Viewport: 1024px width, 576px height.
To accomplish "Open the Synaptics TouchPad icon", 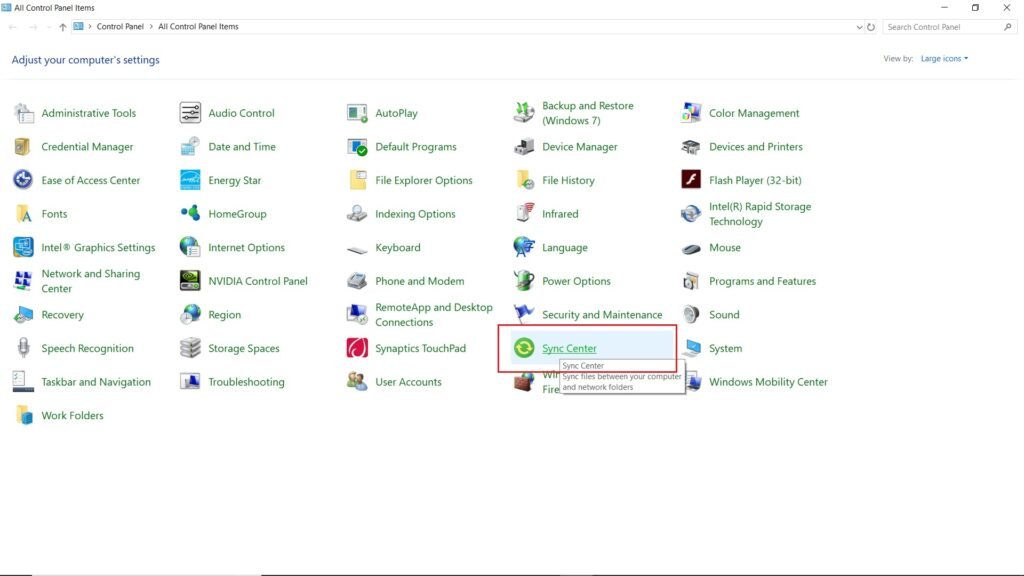I will click(357, 348).
